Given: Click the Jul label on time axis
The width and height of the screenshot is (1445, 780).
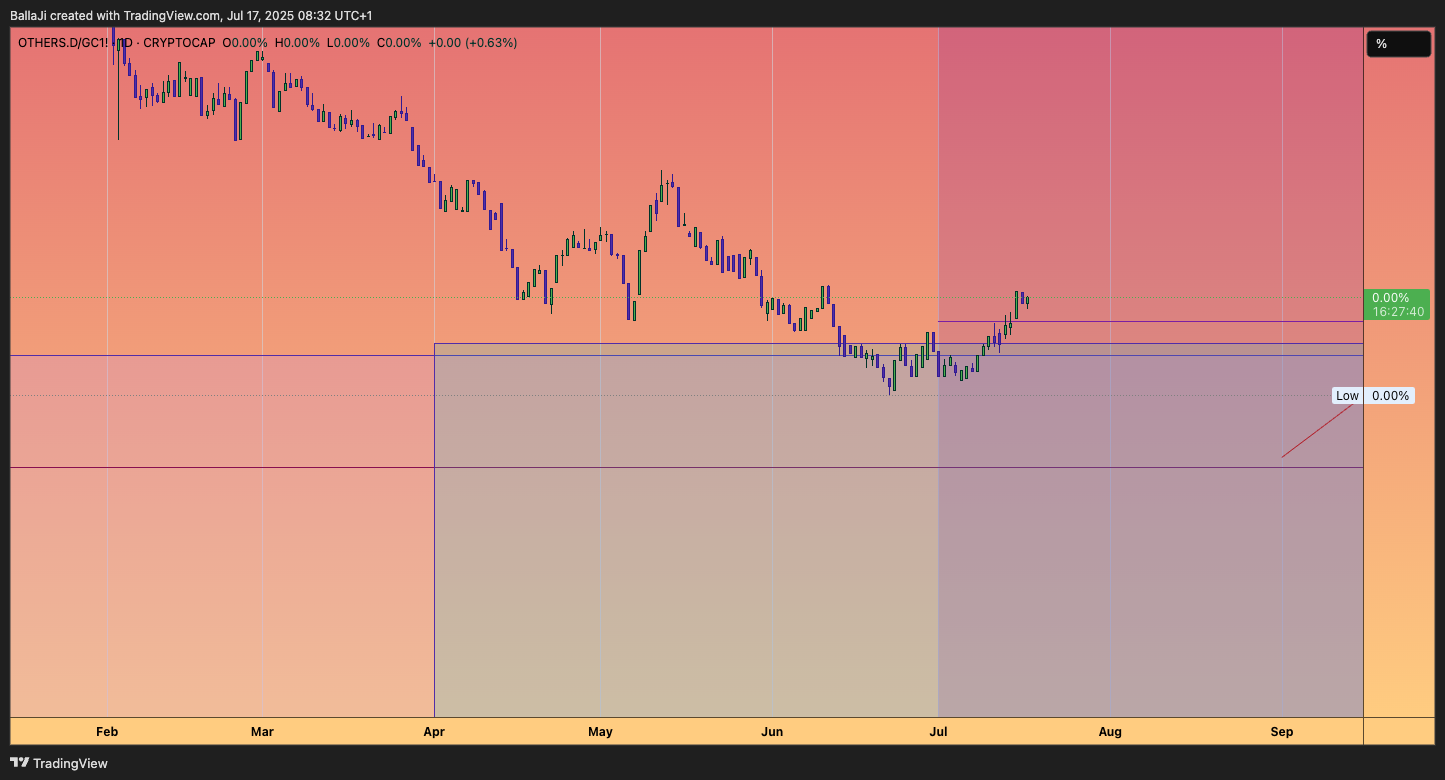Looking at the screenshot, I should [938, 732].
